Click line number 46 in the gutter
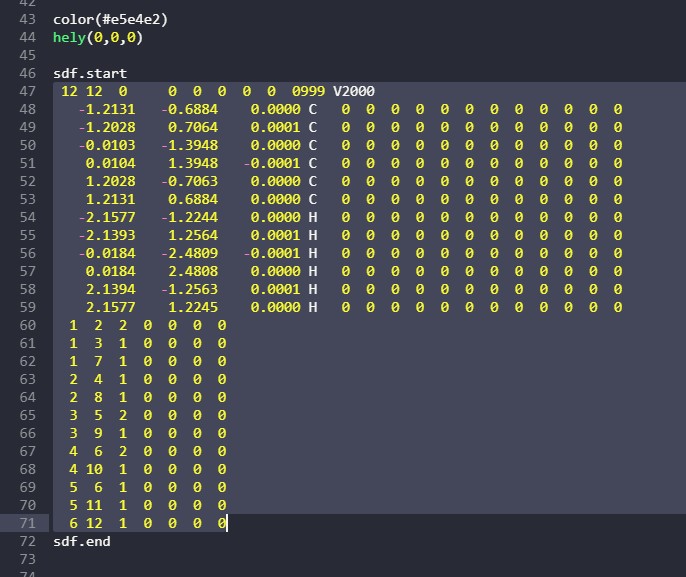686x577 pixels. (x=27, y=73)
